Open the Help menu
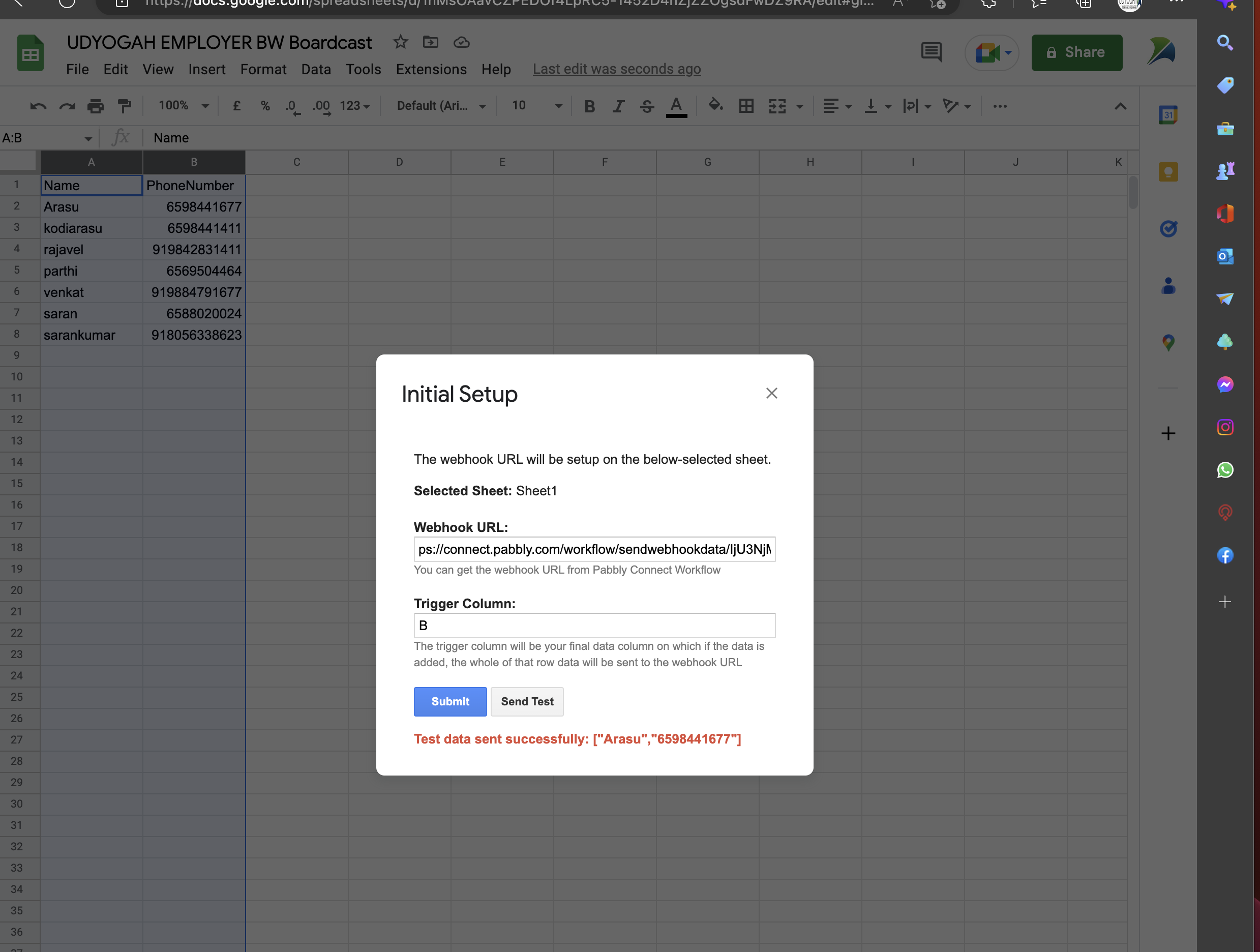Screen dimensions: 1260x952 [496, 70]
